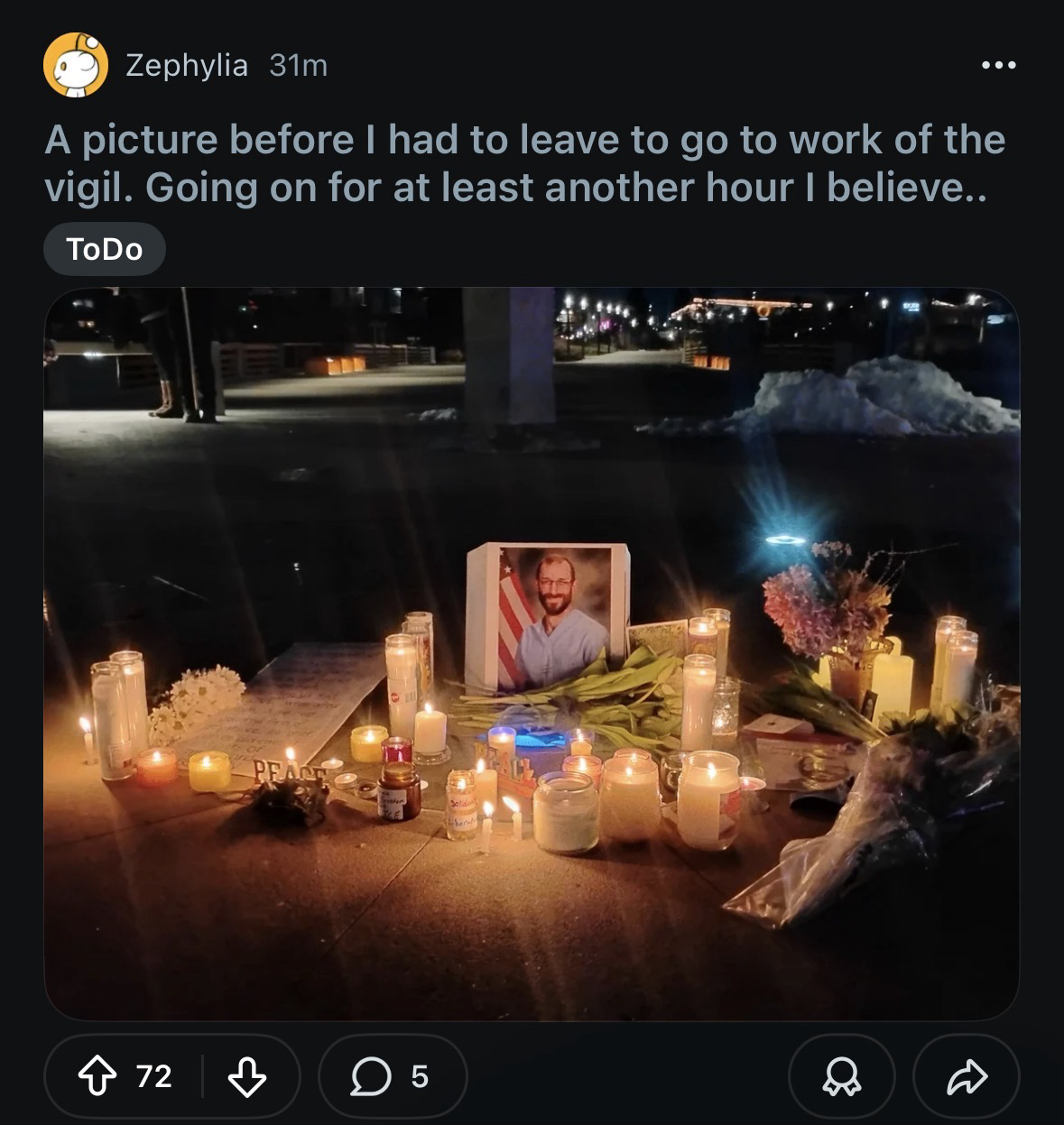The height and width of the screenshot is (1125, 1064).
Task: Click the Zephylia avatar icon
Action: coord(76,65)
